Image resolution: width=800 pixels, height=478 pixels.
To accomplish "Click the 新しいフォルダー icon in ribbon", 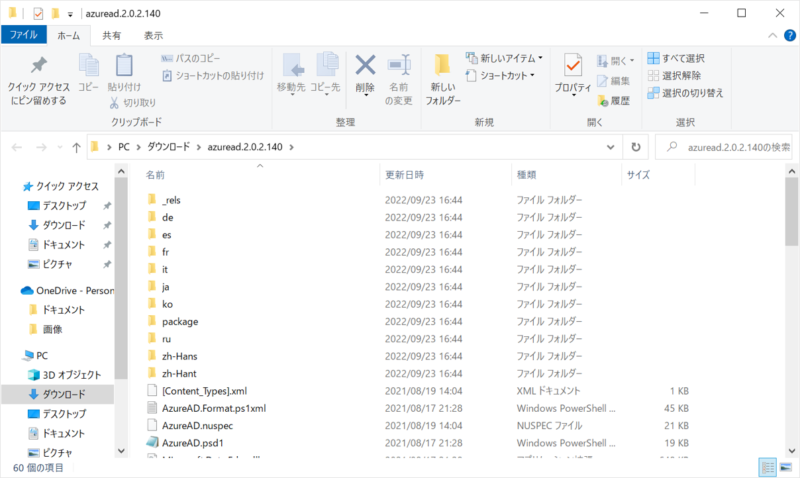I will pyautogui.click(x=442, y=67).
